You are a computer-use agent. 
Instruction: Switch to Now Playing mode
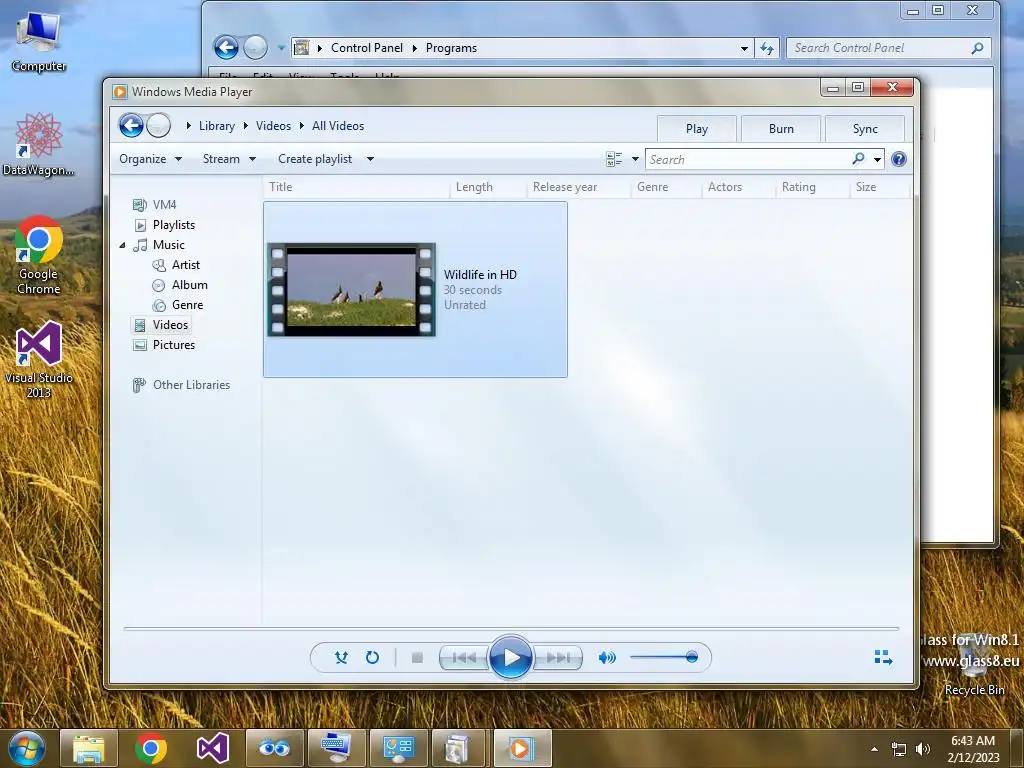[x=883, y=658]
